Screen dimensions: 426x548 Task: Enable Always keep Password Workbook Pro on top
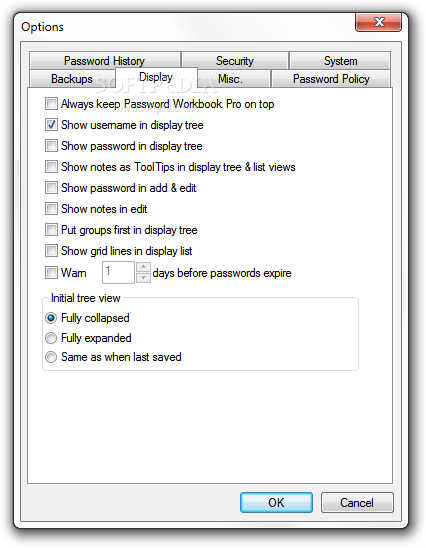pos(51,104)
